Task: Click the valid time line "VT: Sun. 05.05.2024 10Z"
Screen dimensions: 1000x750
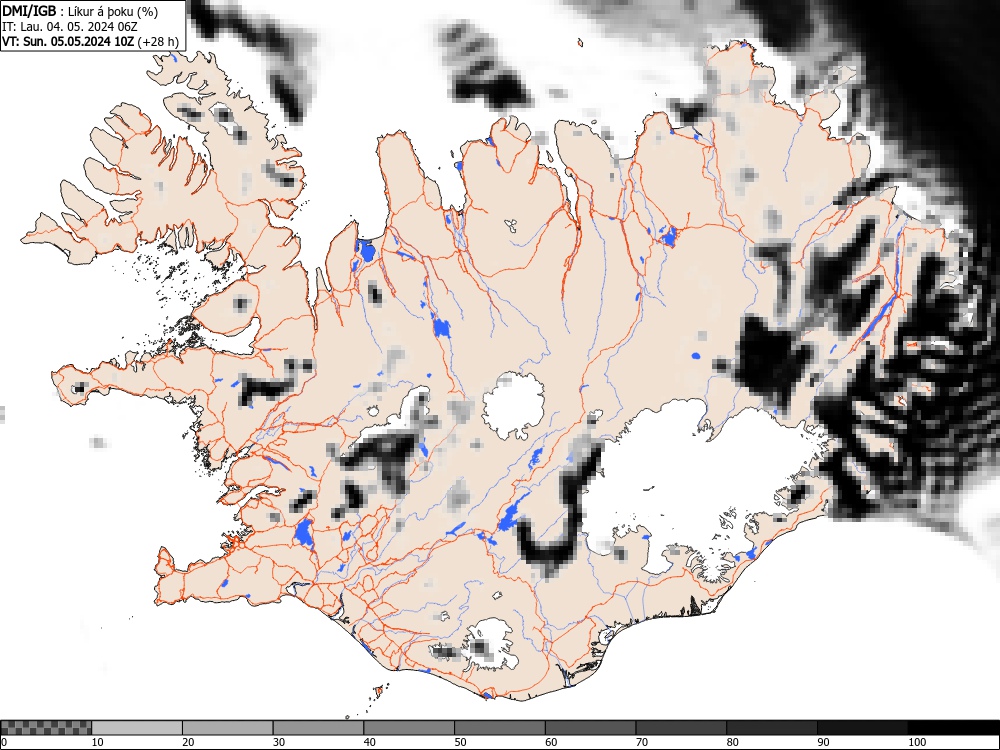Action: 68,42
